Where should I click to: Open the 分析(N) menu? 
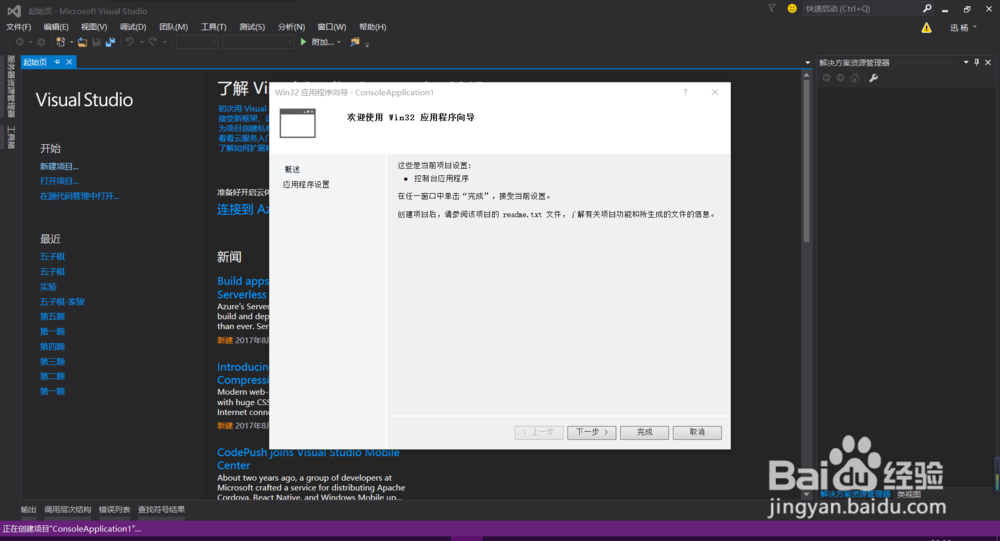[x=291, y=27]
